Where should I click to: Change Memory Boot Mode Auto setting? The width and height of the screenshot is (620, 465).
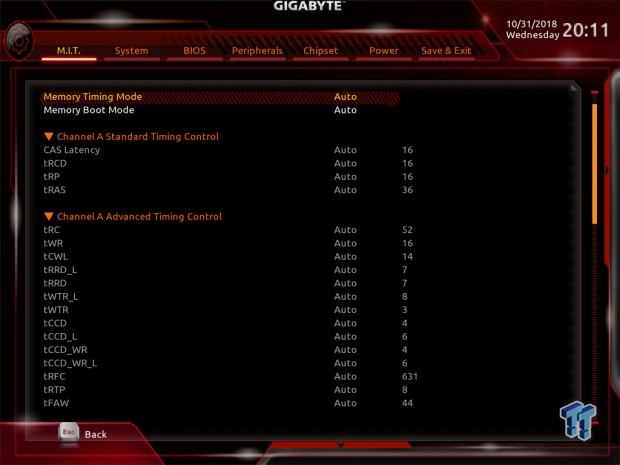(x=345, y=110)
